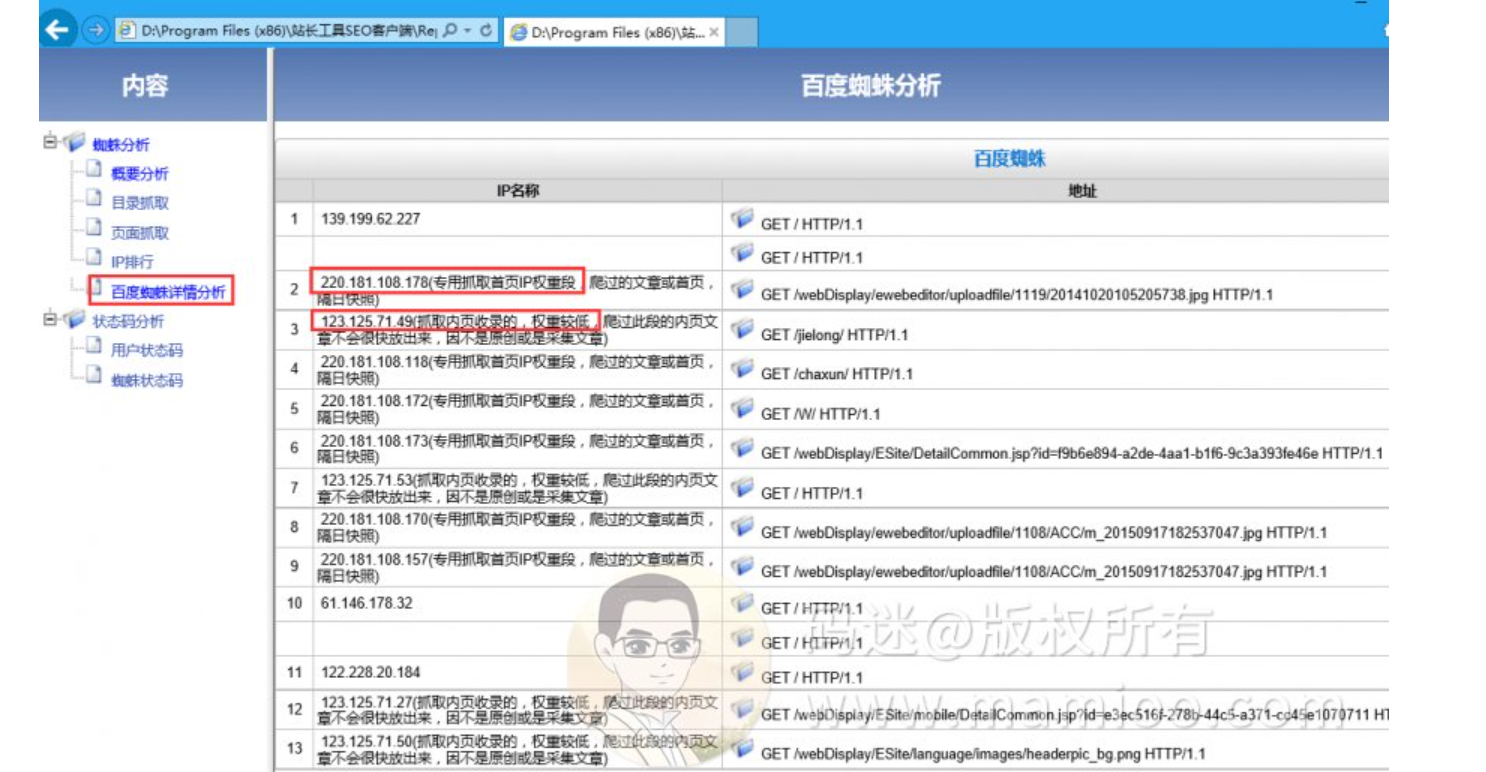This screenshot has width=1486, height=772.
Task: Open 蜘蛛状态码 in the sidebar tree
Action: tap(147, 380)
